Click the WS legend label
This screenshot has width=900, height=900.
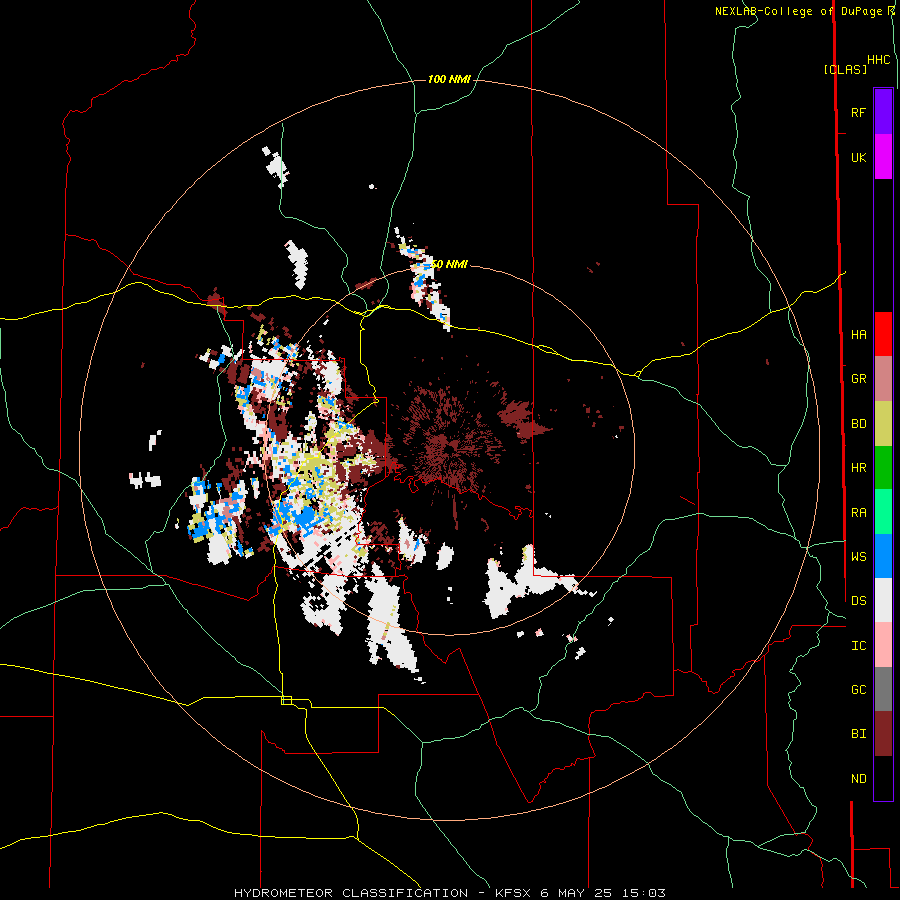coord(858,557)
